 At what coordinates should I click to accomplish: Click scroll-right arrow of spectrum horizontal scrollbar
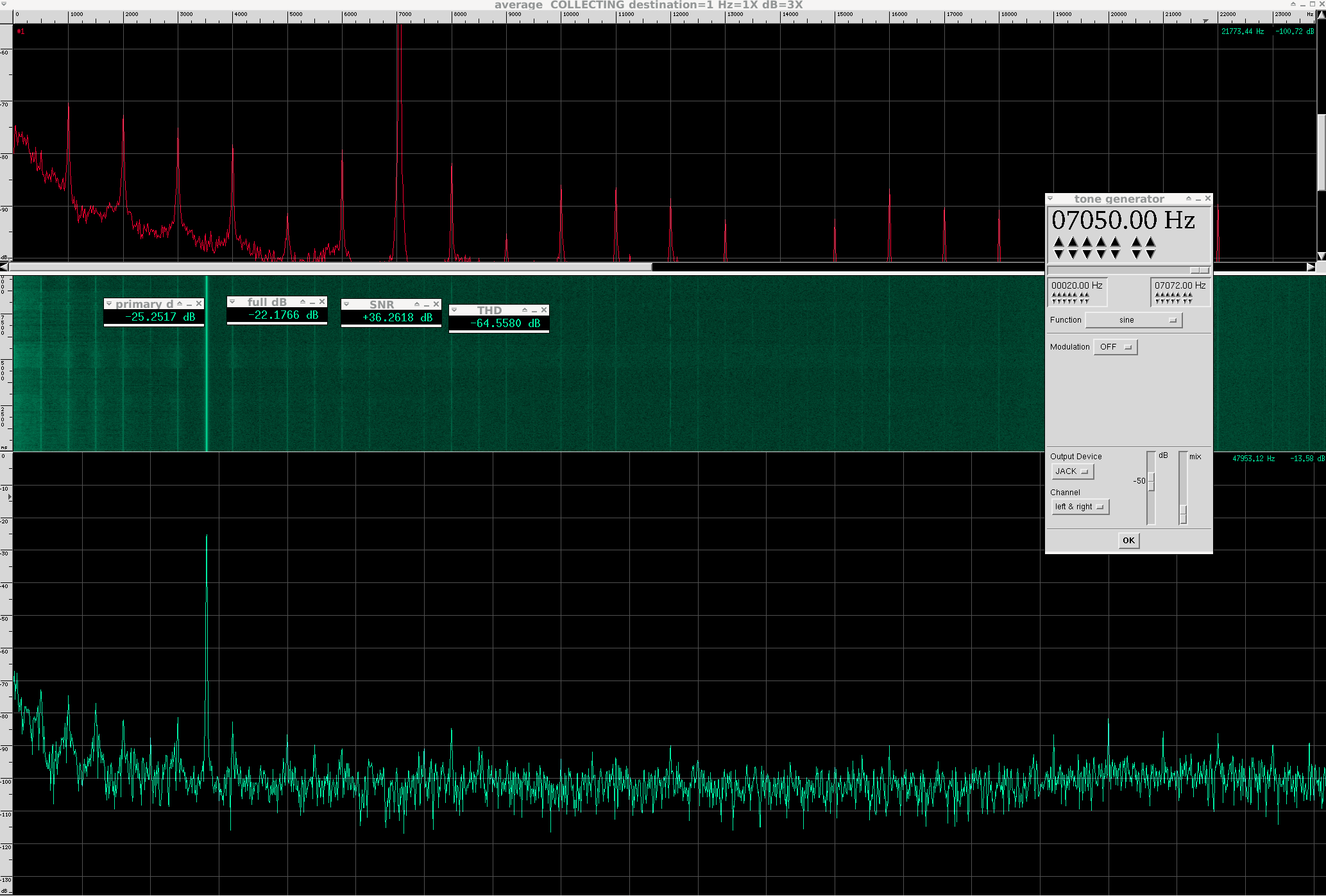pyautogui.click(x=1311, y=267)
